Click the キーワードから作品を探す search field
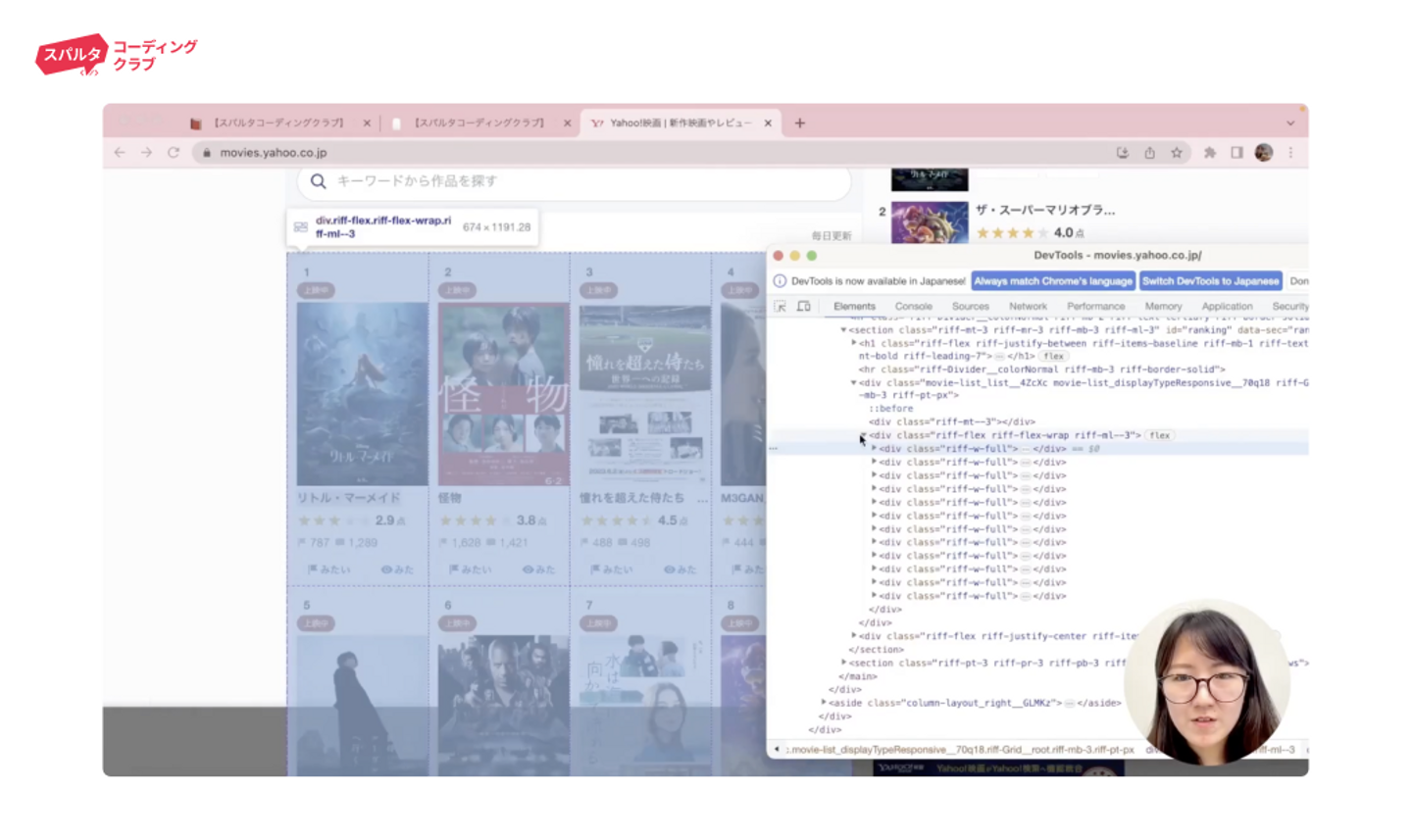 (x=574, y=181)
